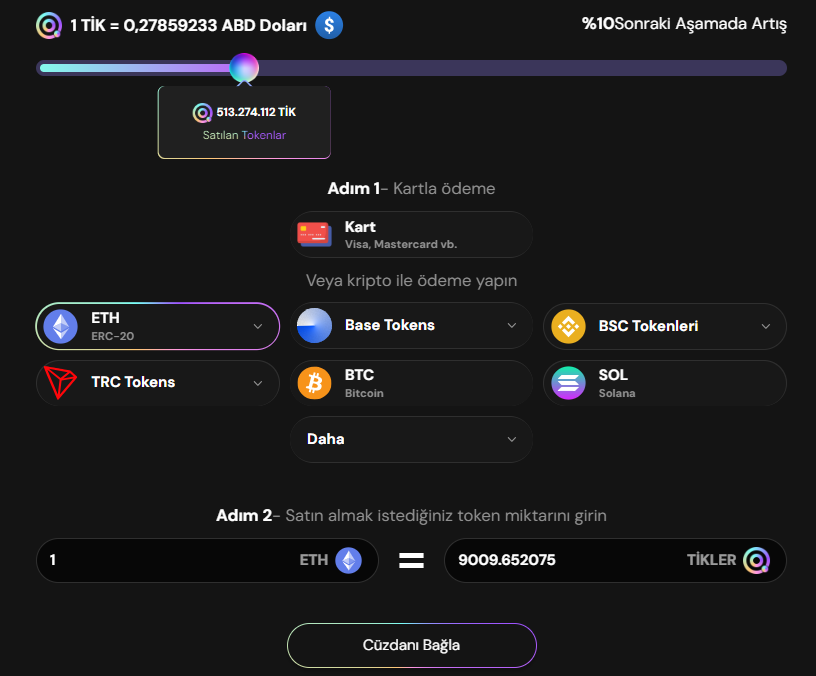Click the Base Tokens circle icon
Image resolution: width=816 pixels, height=676 pixels.
tap(314, 326)
